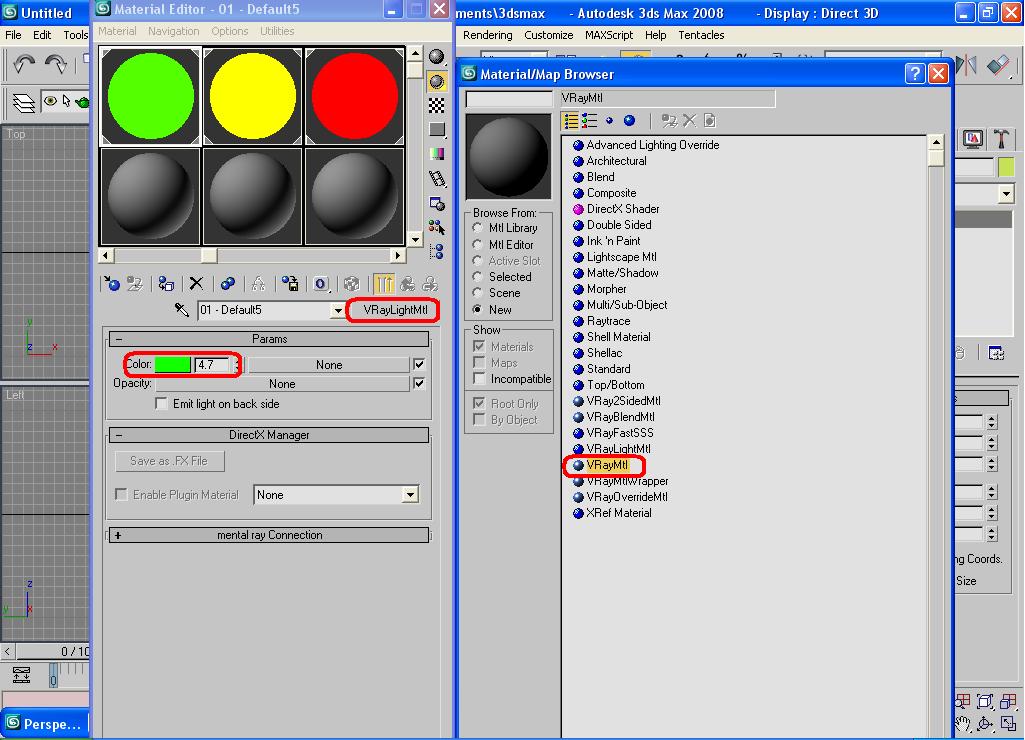Click the yellow-green object color swatch

(x=1006, y=167)
